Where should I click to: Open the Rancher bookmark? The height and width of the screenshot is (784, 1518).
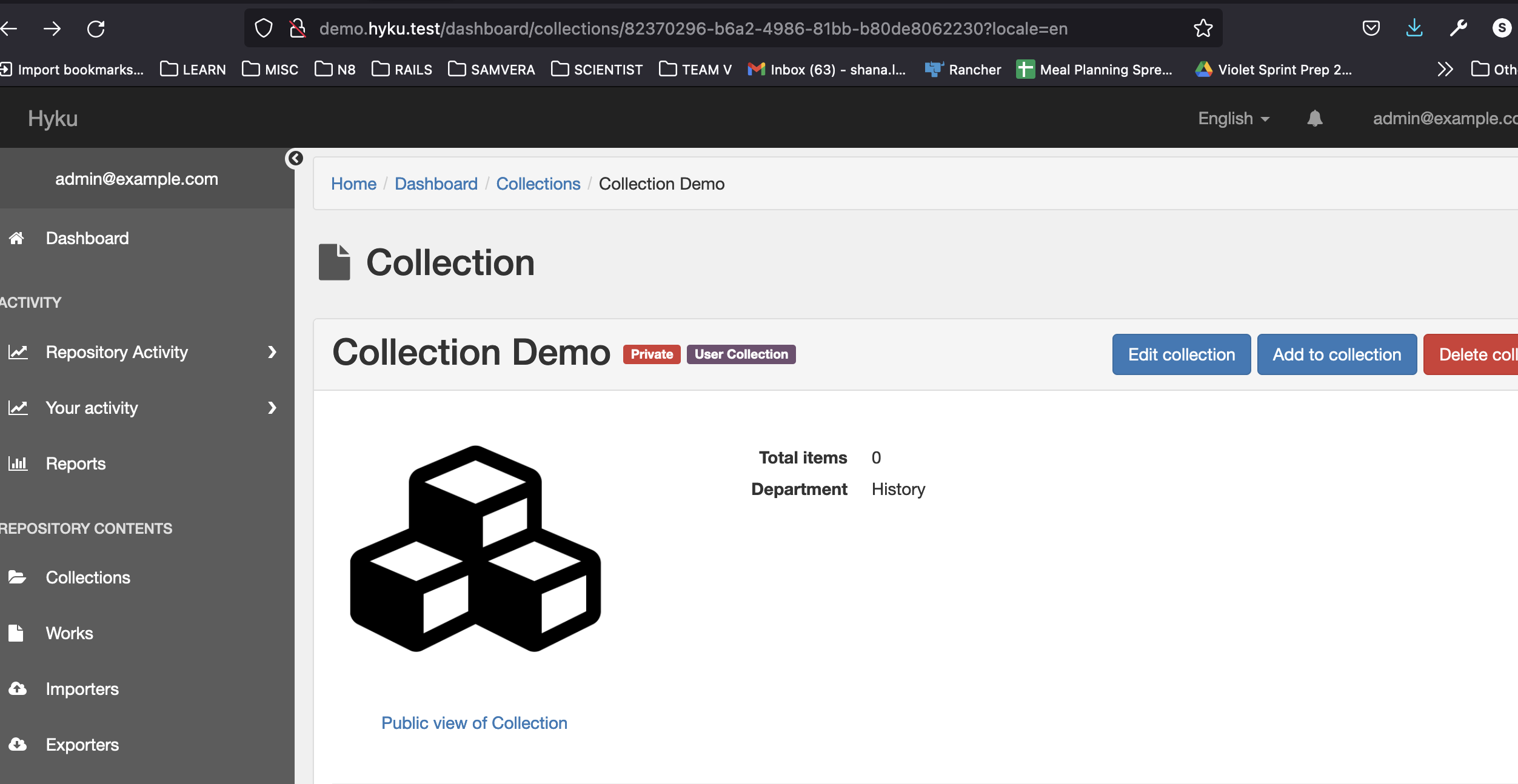point(963,70)
